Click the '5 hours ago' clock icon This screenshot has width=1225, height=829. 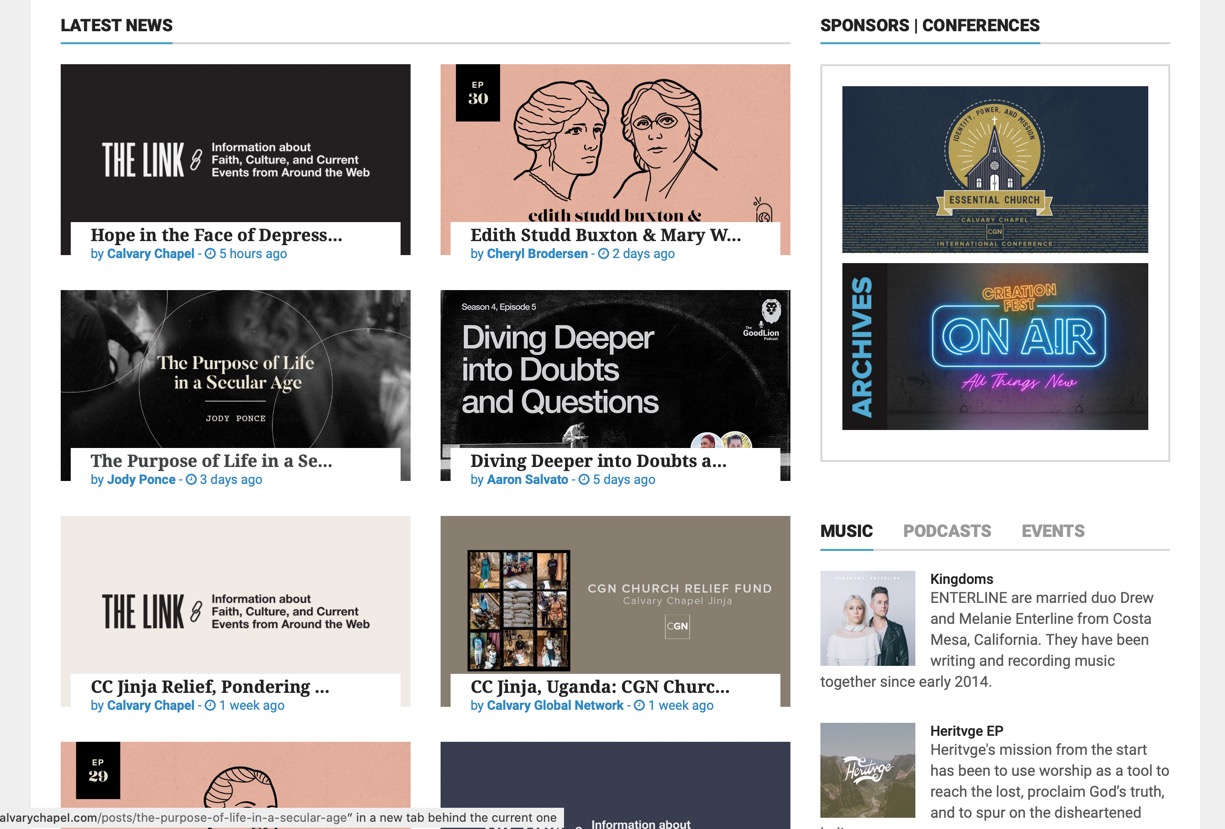click(x=210, y=254)
